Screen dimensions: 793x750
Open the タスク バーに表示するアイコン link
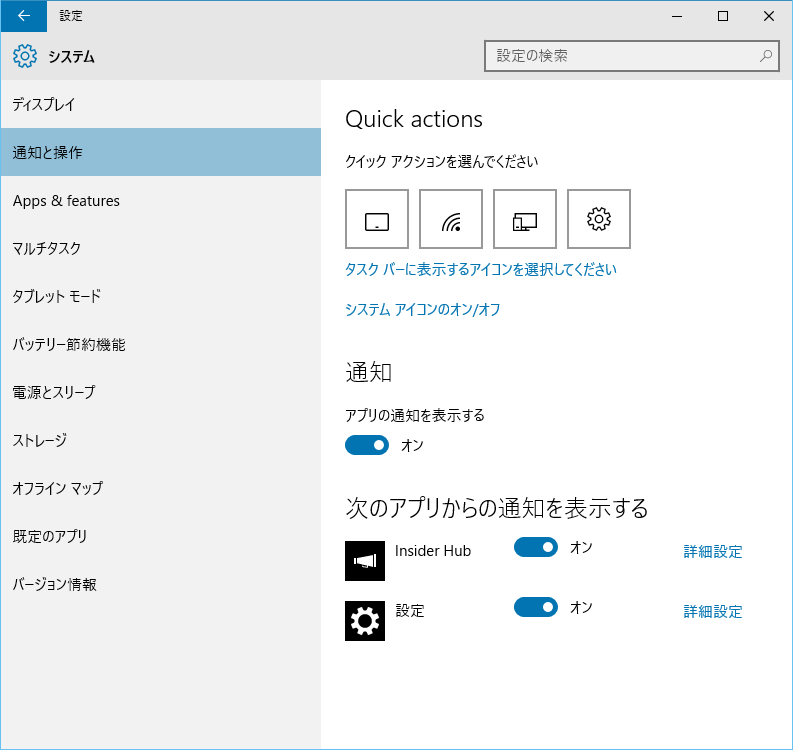tap(480, 269)
